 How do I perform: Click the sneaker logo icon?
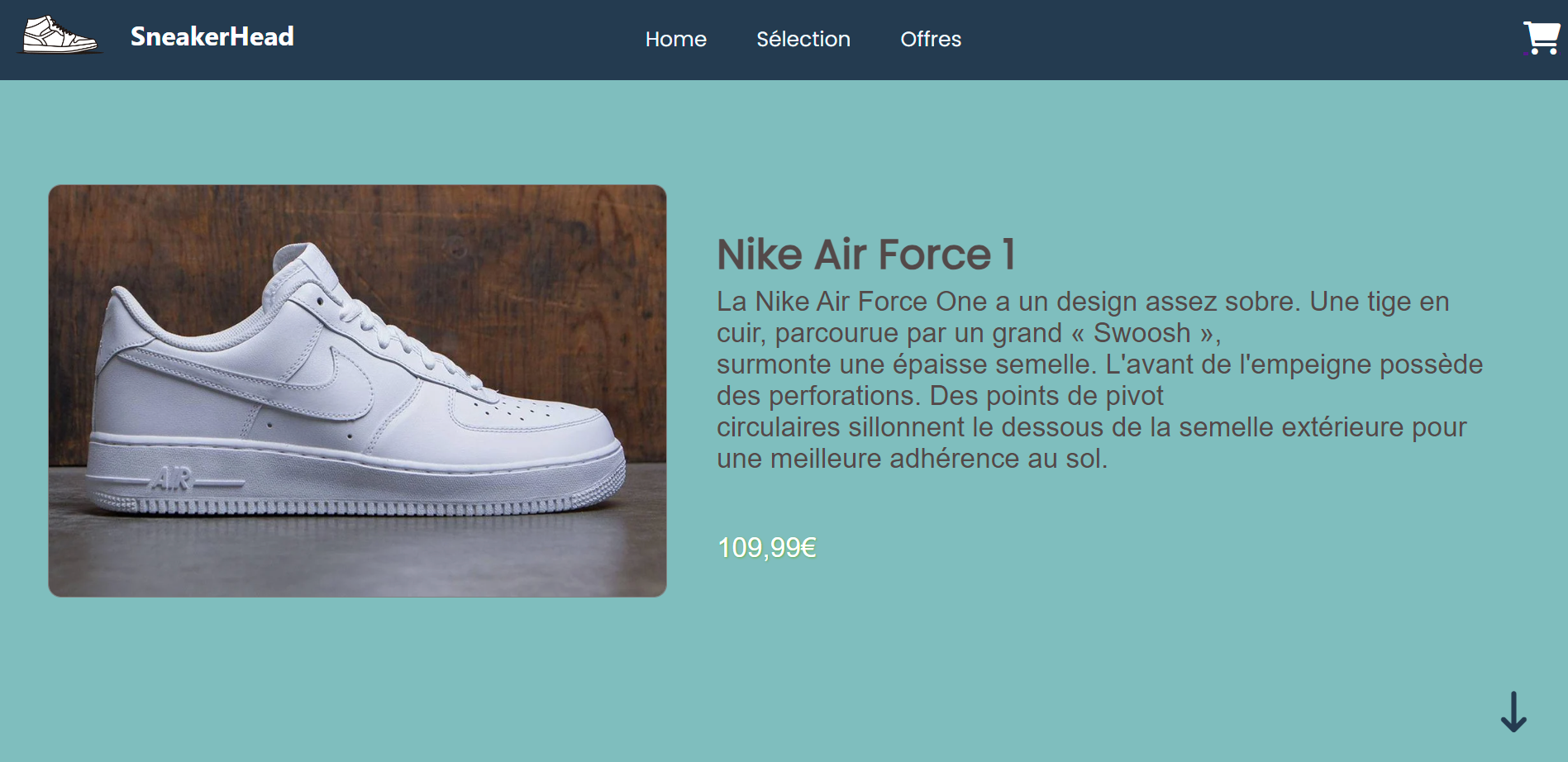[x=60, y=36]
